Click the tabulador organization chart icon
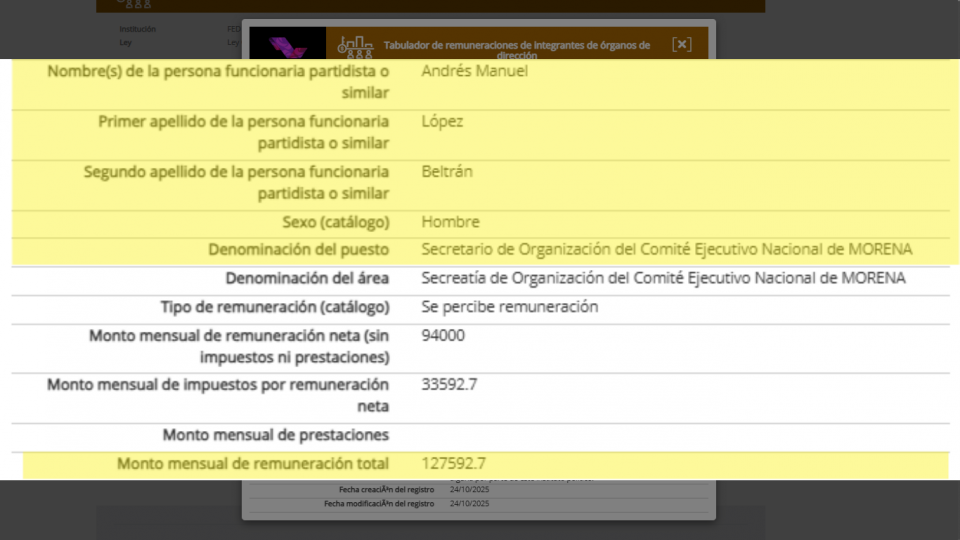The width and height of the screenshot is (960, 540). (x=354, y=45)
